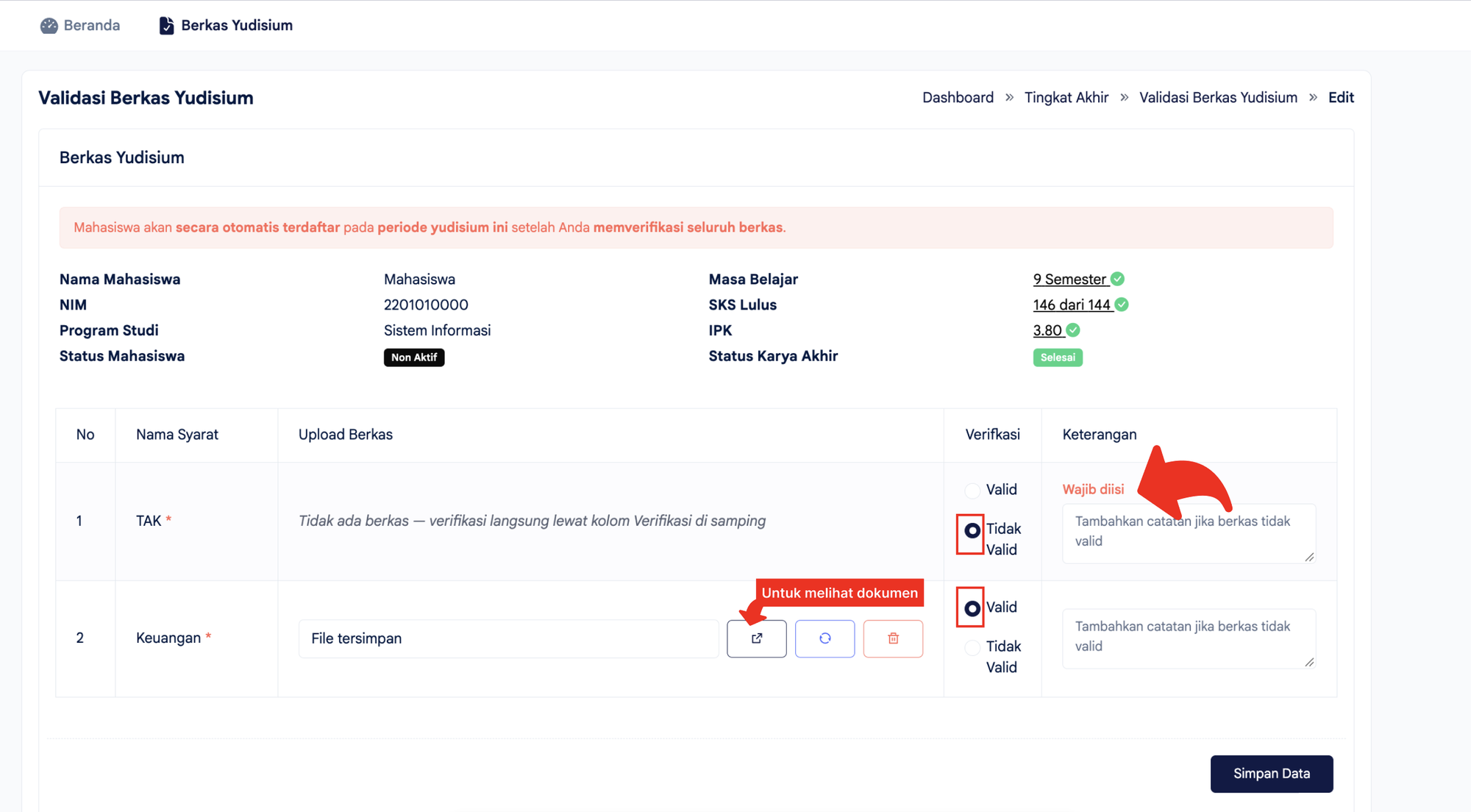Click the Upload Berkas column header
The width and height of the screenshot is (1471, 812).
coord(346,435)
